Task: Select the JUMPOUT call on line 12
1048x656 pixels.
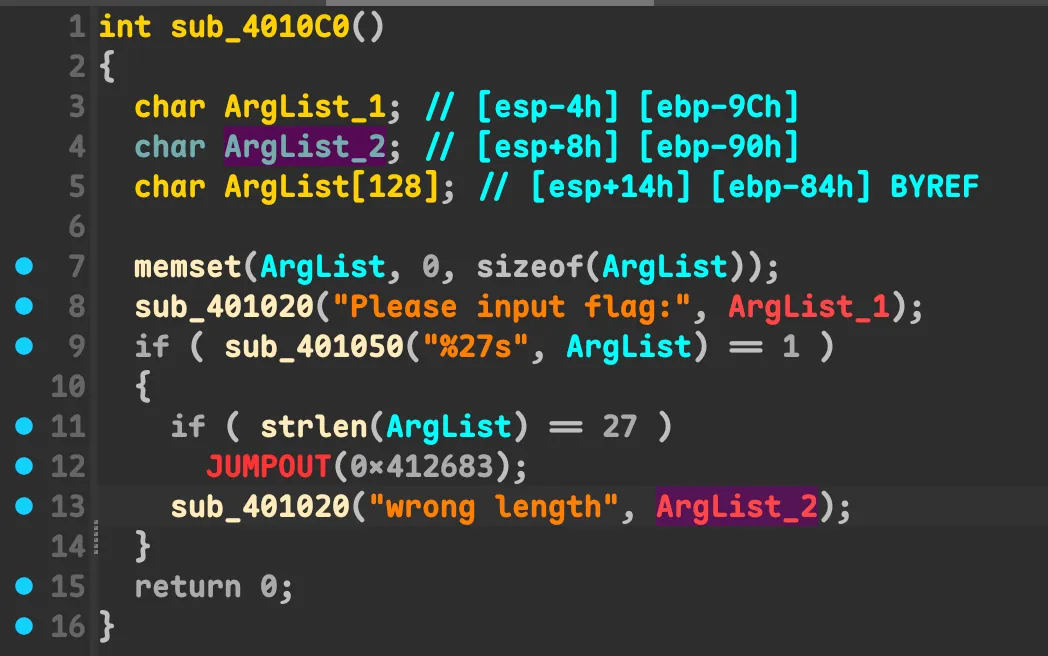Action: (x=268, y=467)
